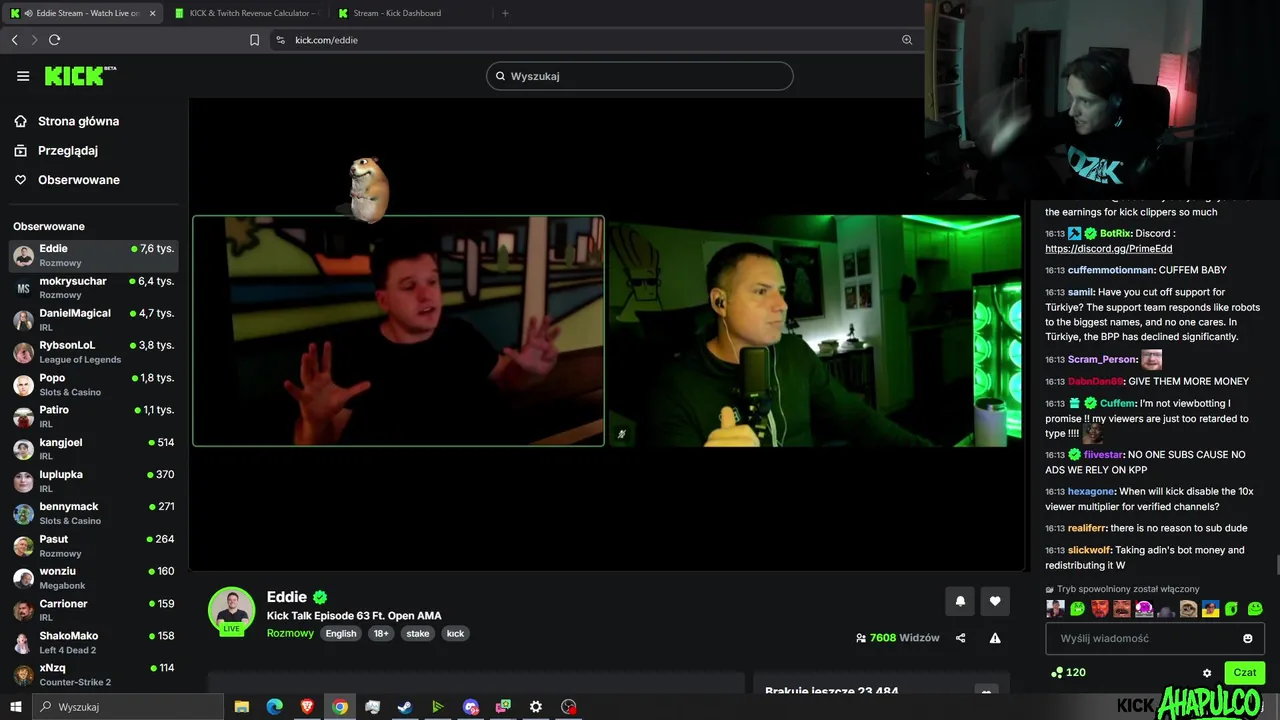
Task: Click Eddie's live profile avatar
Action: pos(231,611)
